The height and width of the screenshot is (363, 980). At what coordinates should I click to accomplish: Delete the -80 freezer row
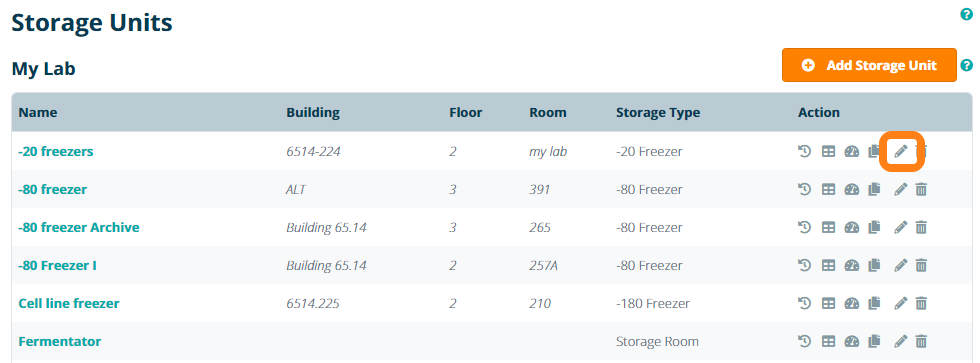[x=921, y=189]
